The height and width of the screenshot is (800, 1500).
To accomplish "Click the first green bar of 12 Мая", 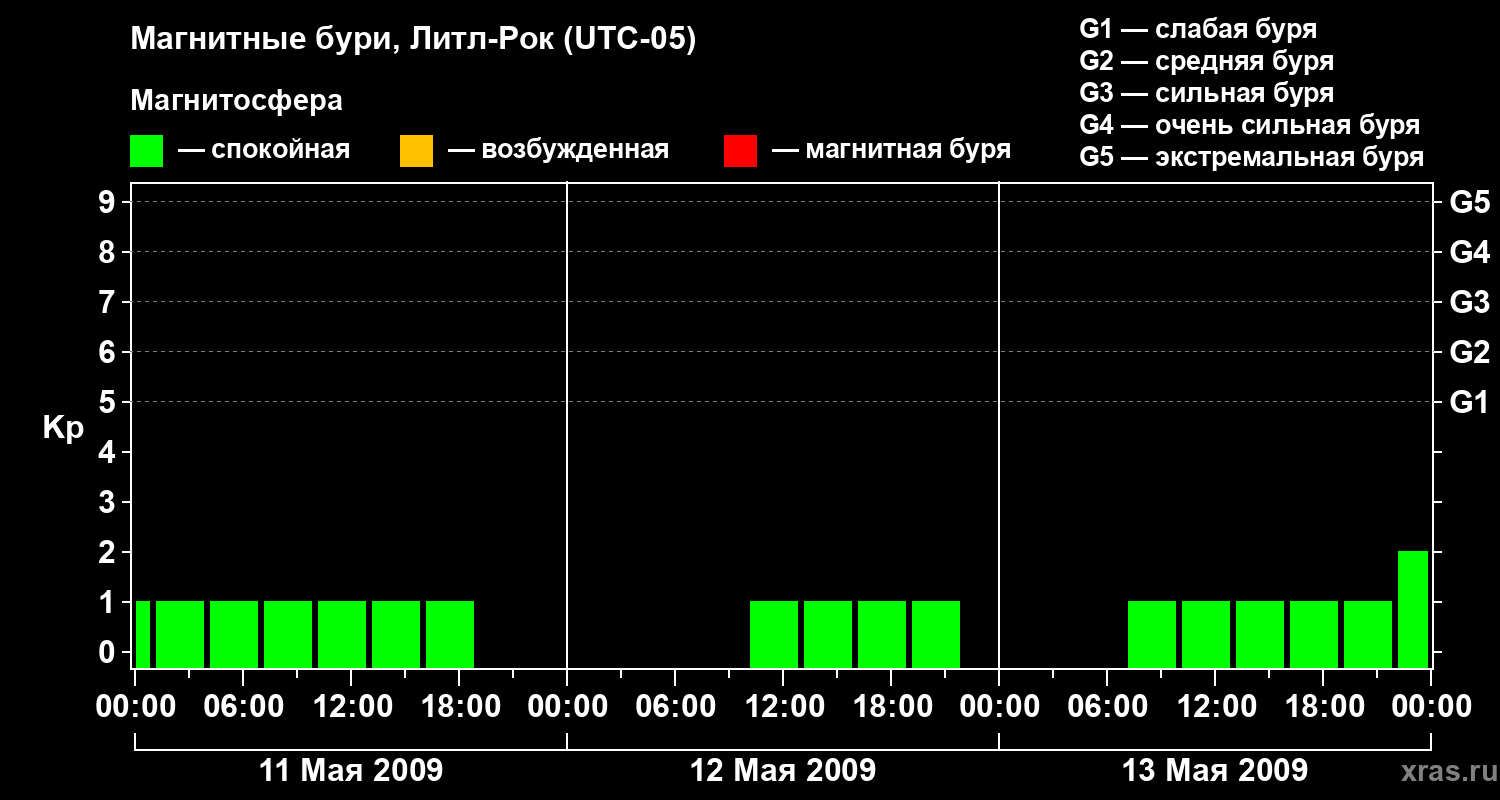I will click(x=774, y=634).
